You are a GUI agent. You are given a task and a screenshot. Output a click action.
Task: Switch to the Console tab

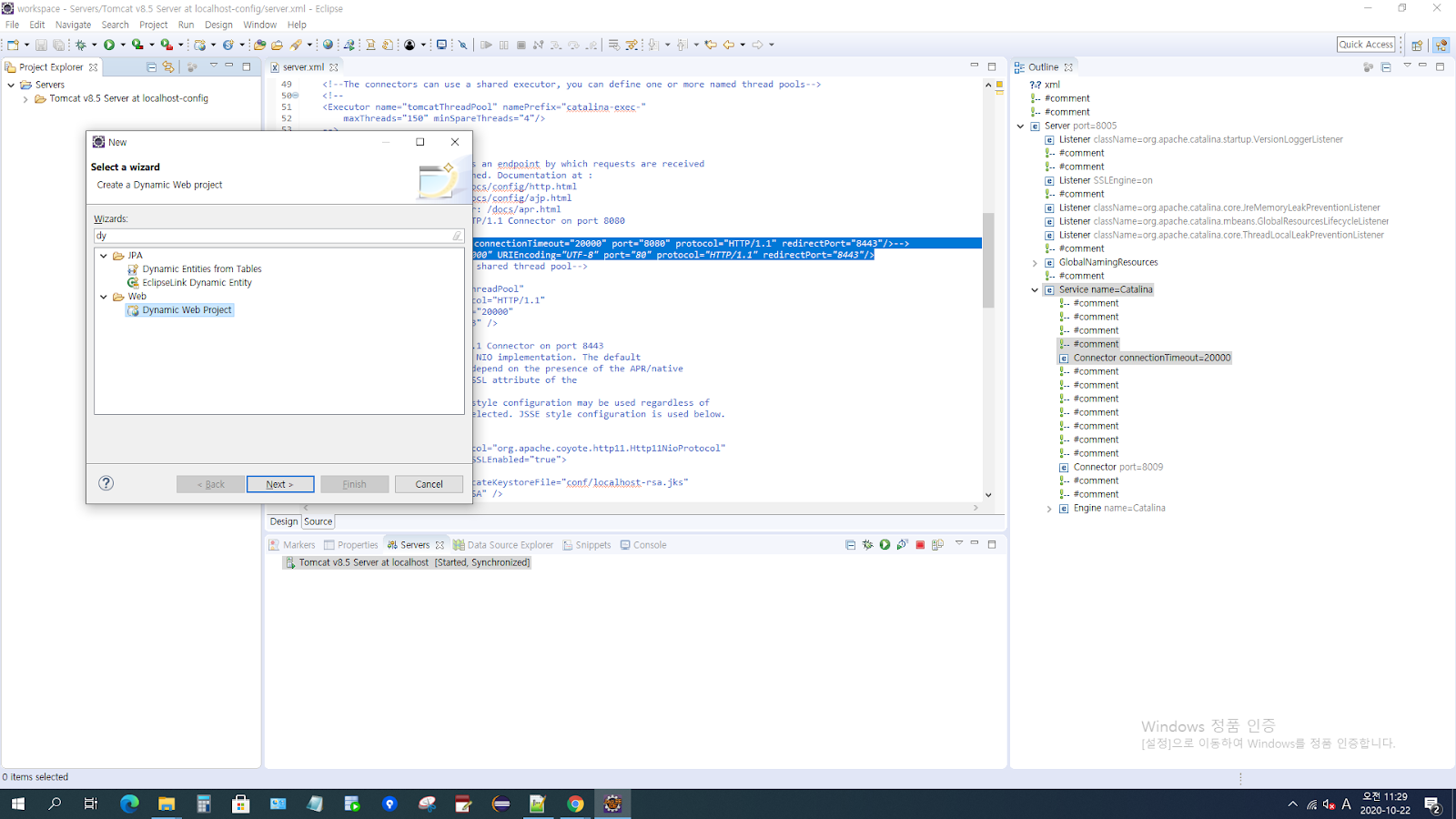[x=643, y=545]
